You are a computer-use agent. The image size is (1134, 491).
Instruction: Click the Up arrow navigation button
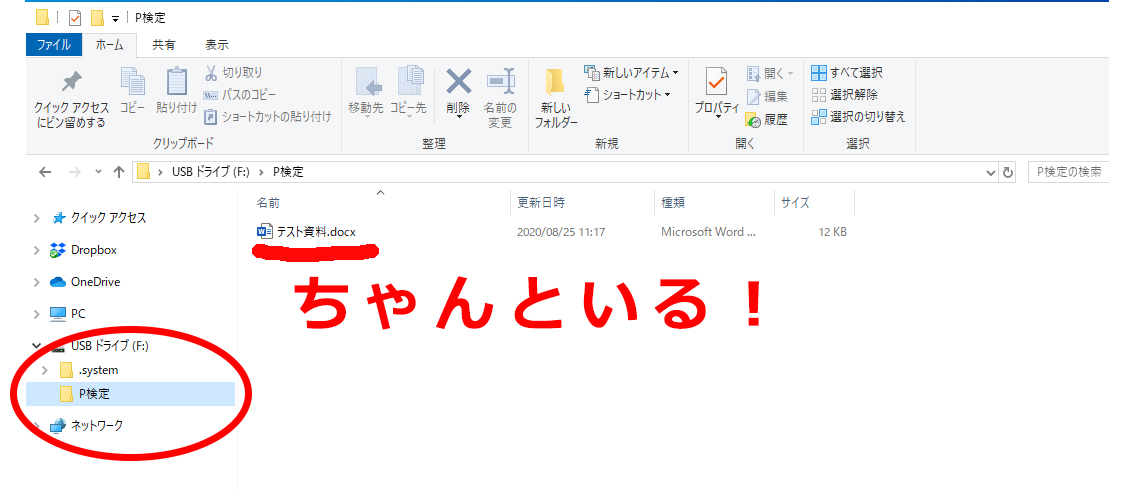tap(119, 172)
